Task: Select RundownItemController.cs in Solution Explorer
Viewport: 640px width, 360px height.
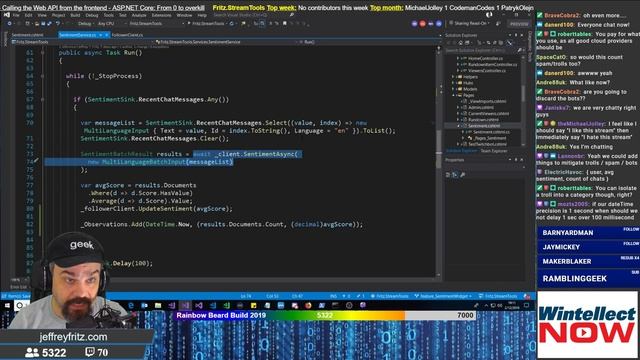Action: (x=492, y=64)
